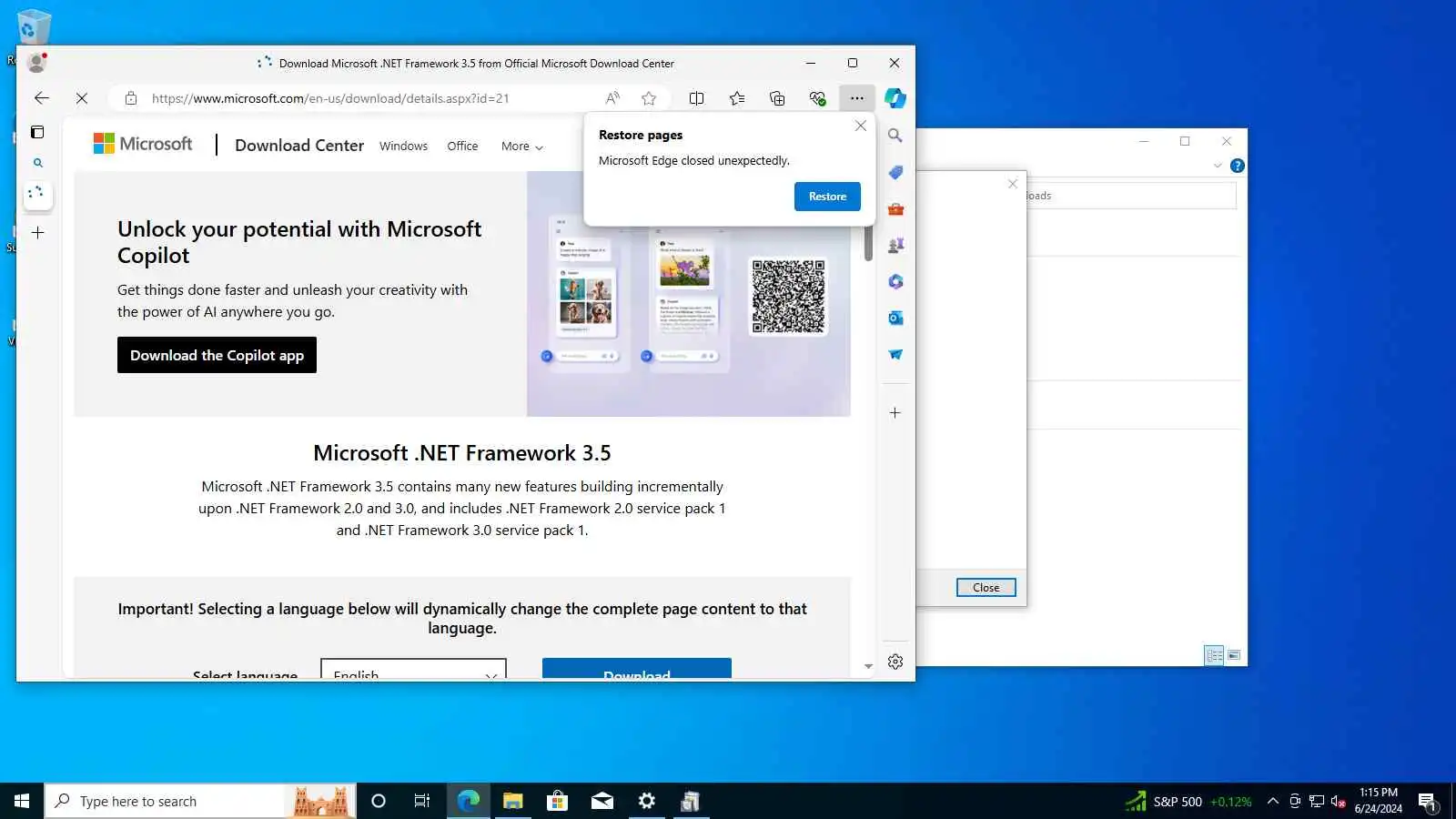The image size is (1456, 819).
Task: Click the Restore button in Restore pages popup
Action: [827, 197]
